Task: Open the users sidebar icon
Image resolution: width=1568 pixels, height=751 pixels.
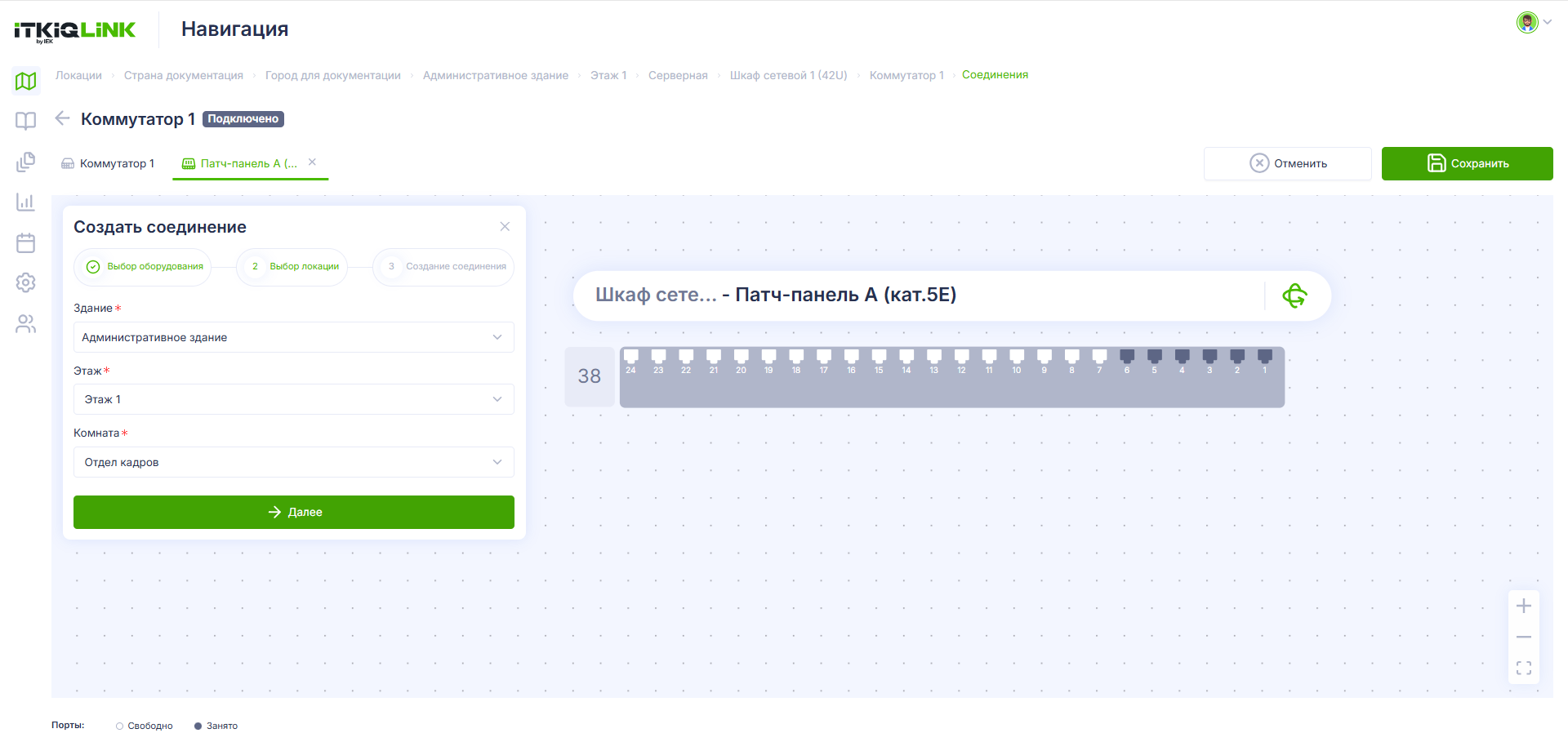Action: point(26,324)
